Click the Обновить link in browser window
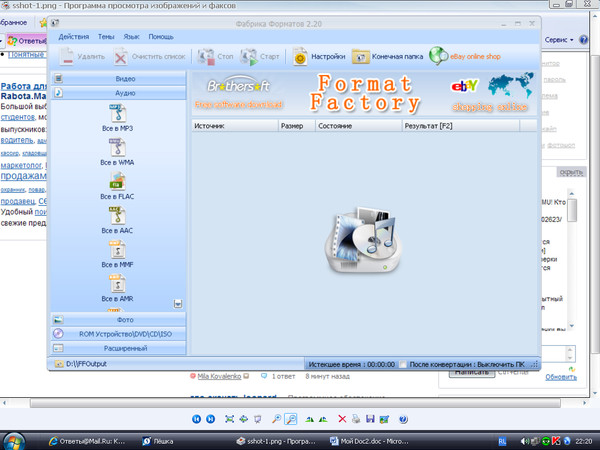The height and width of the screenshot is (450, 600). [561, 377]
